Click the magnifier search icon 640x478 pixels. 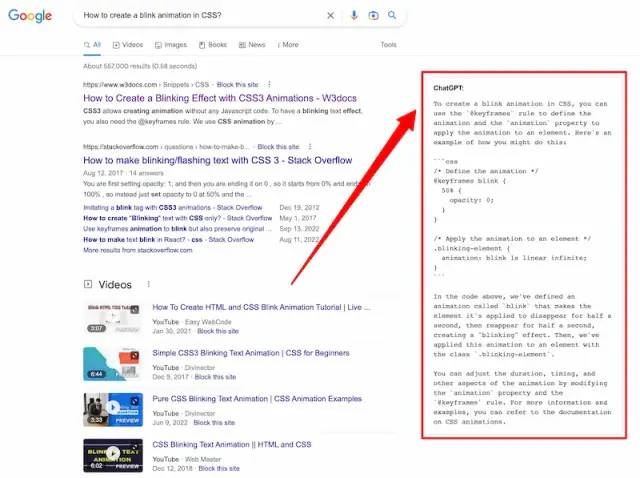point(392,15)
